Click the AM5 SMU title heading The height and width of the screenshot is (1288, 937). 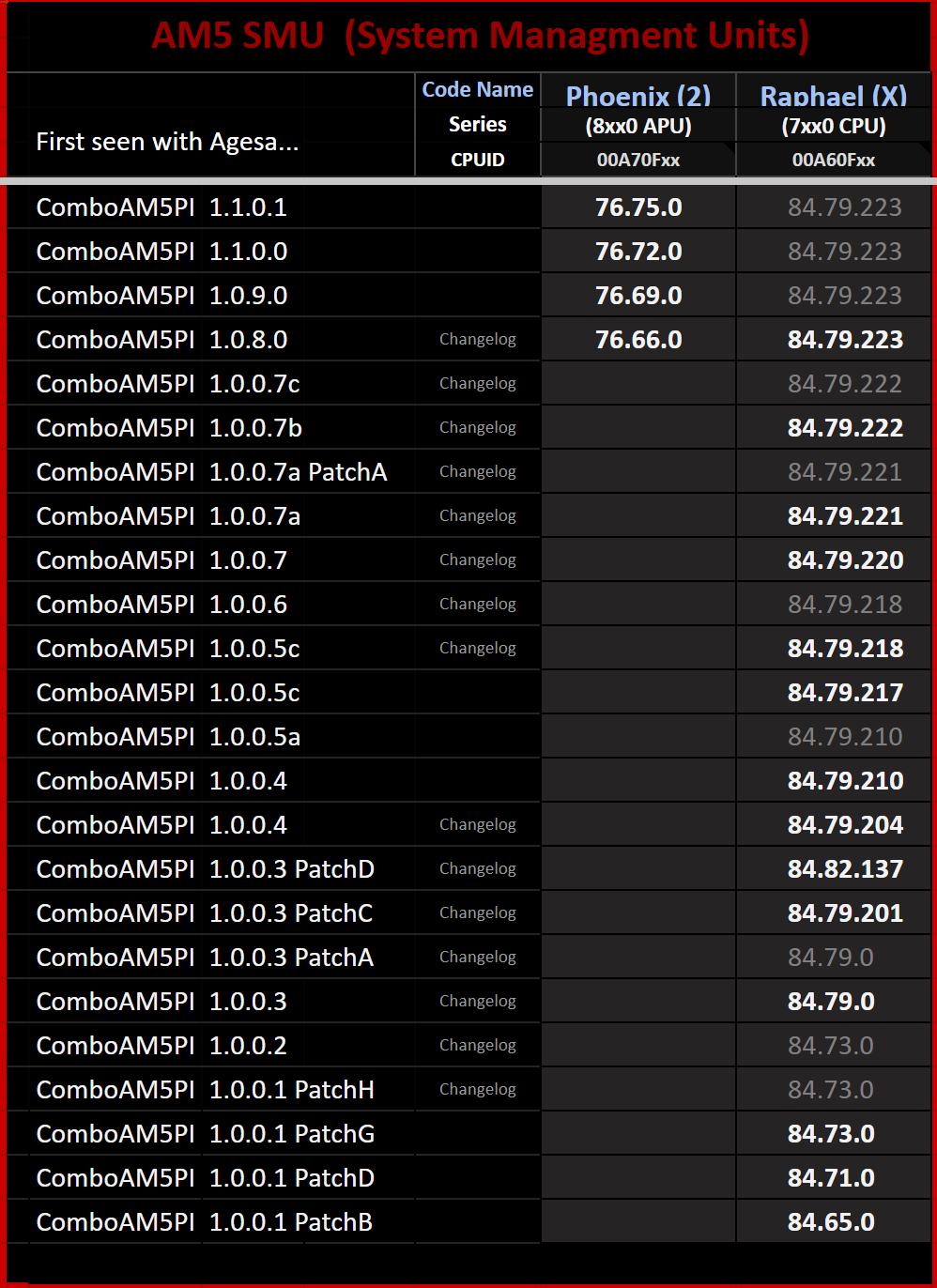[480, 36]
